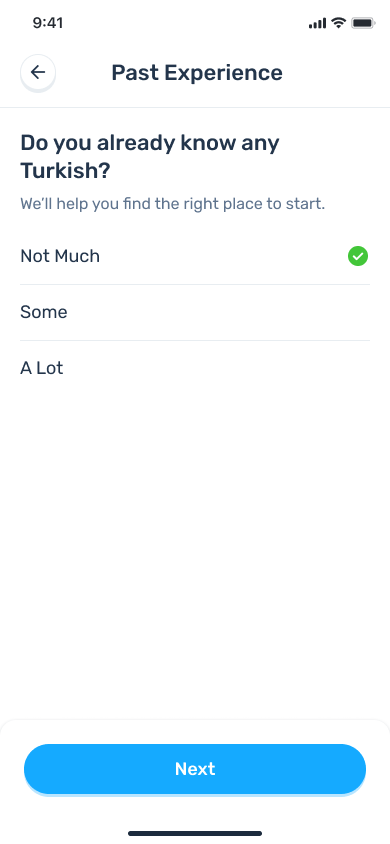
Task: Tap the home indicator bar
Action: point(195,833)
